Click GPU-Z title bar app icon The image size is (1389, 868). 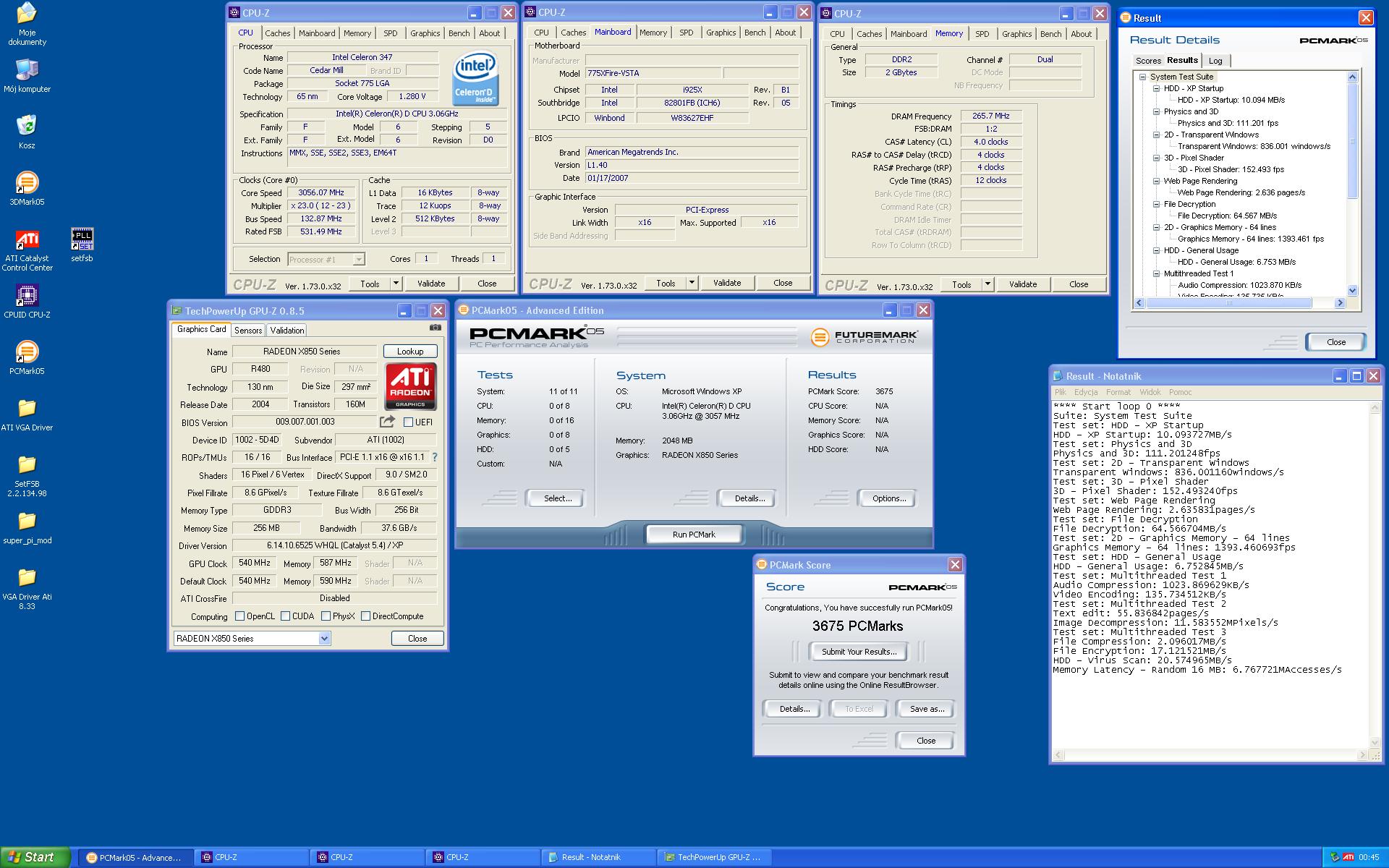click(177, 311)
